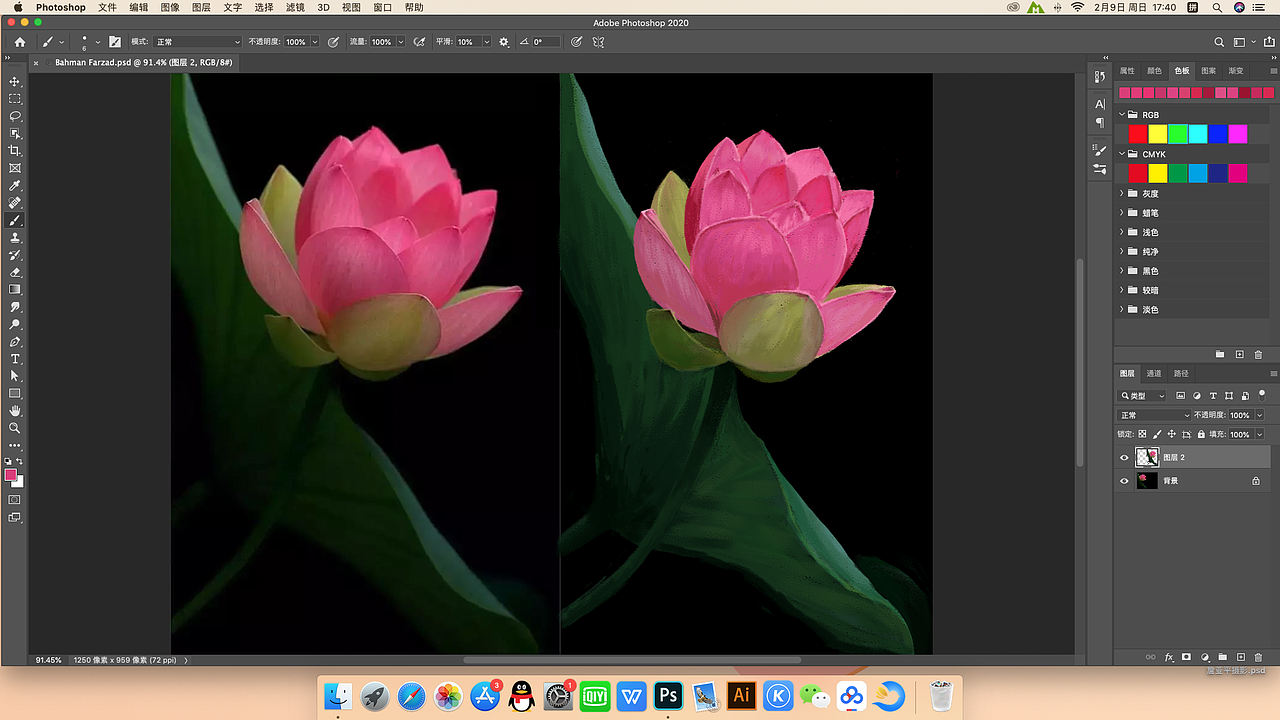Select the Crop tool
Viewport: 1280px width, 720px height.
tap(15, 151)
